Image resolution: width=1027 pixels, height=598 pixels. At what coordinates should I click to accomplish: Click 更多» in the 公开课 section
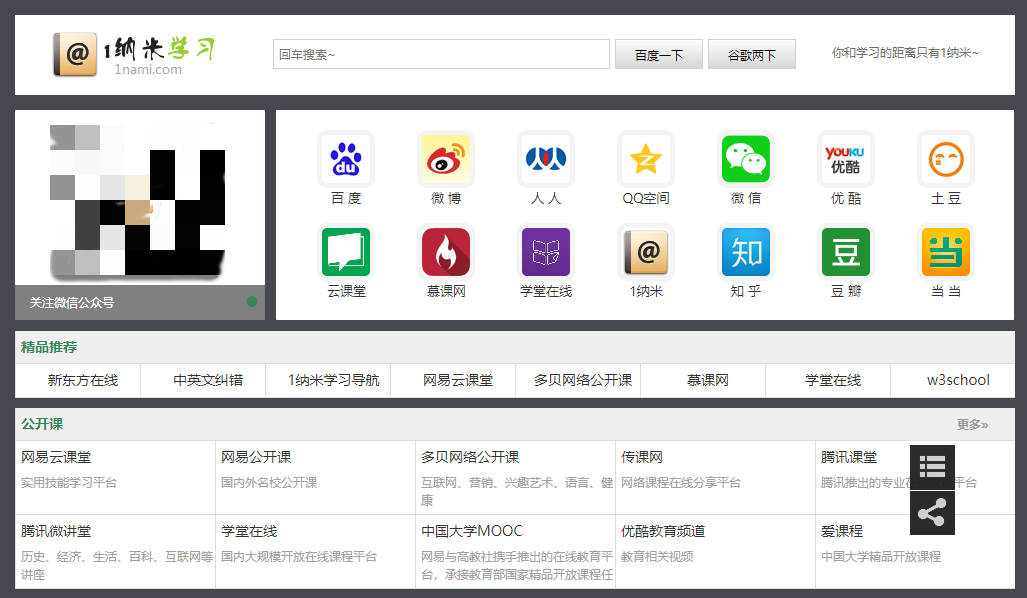pyautogui.click(x=972, y=425)
